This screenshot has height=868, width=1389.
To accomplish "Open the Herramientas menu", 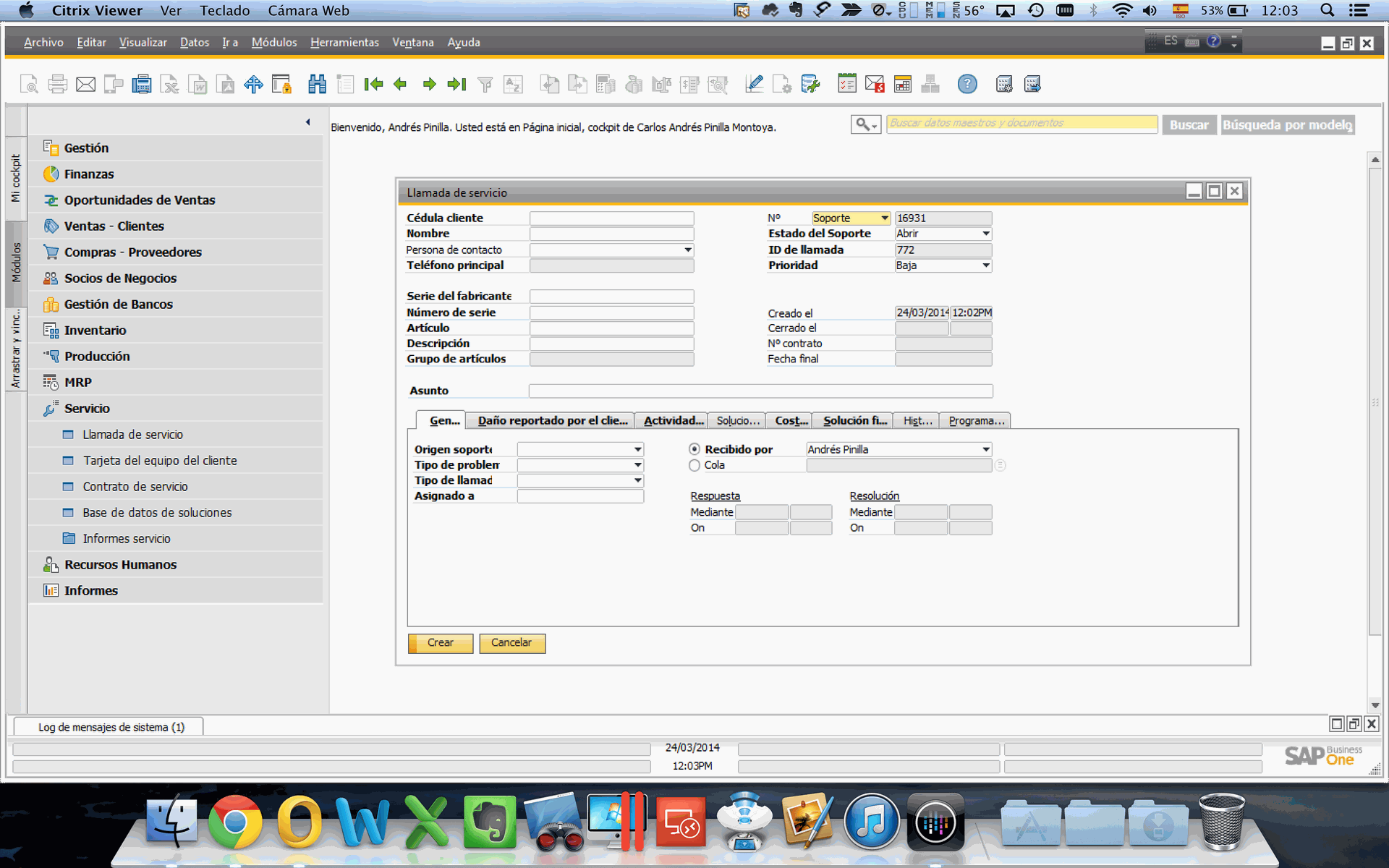I will point(344,43).
